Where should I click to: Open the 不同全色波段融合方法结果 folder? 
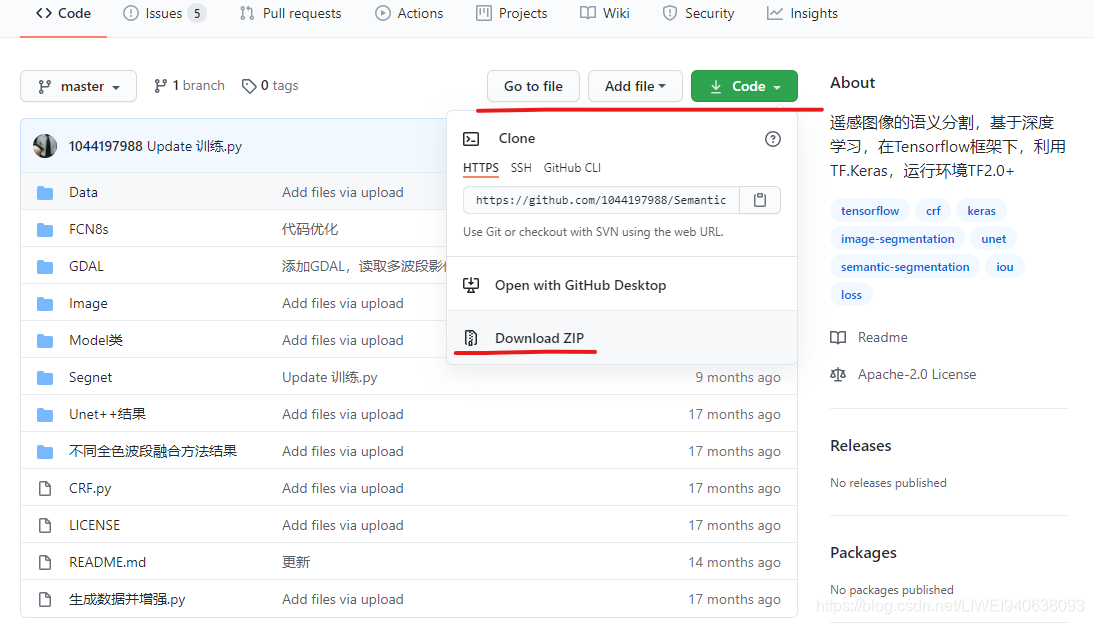153,451
